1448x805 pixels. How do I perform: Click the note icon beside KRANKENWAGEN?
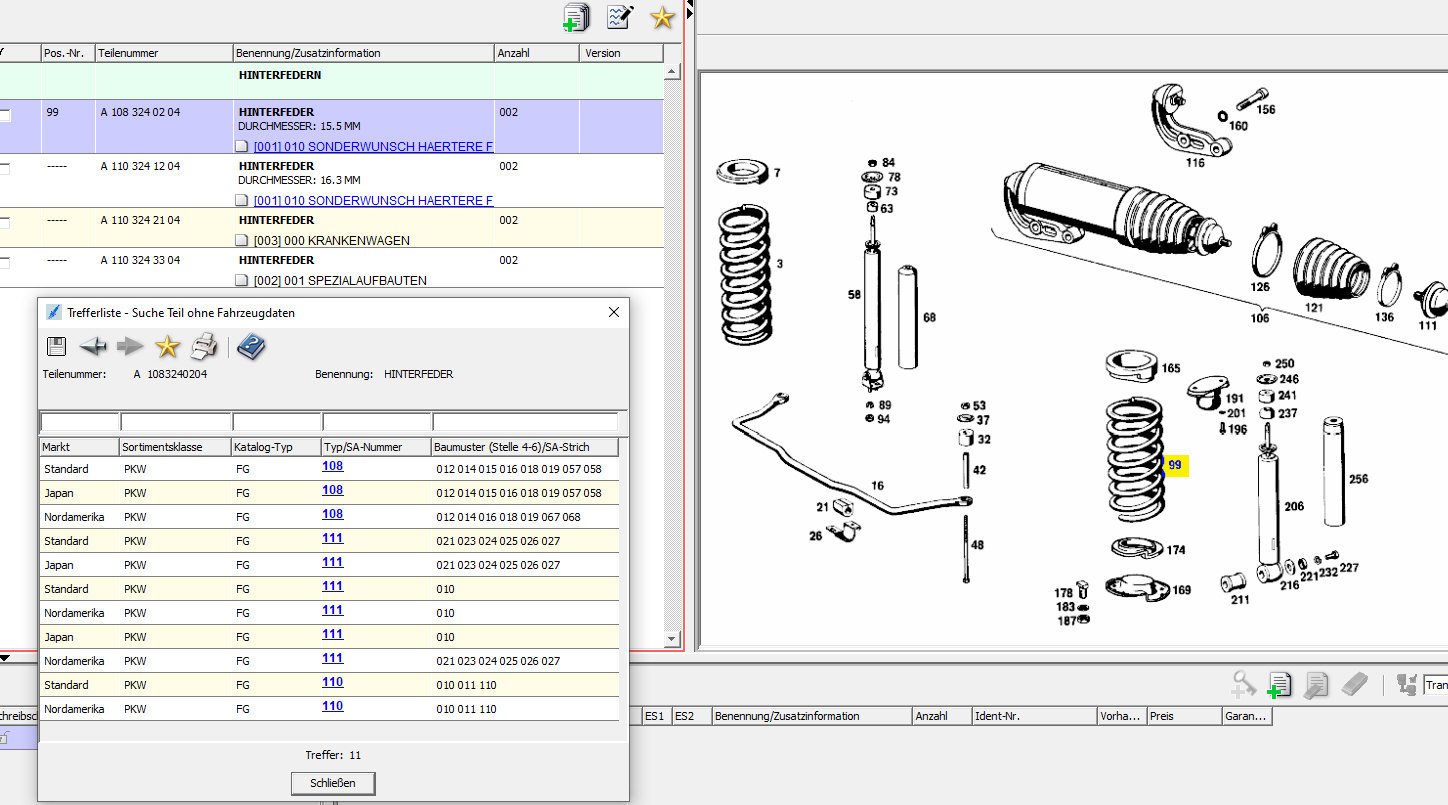(x=241, y=241)
